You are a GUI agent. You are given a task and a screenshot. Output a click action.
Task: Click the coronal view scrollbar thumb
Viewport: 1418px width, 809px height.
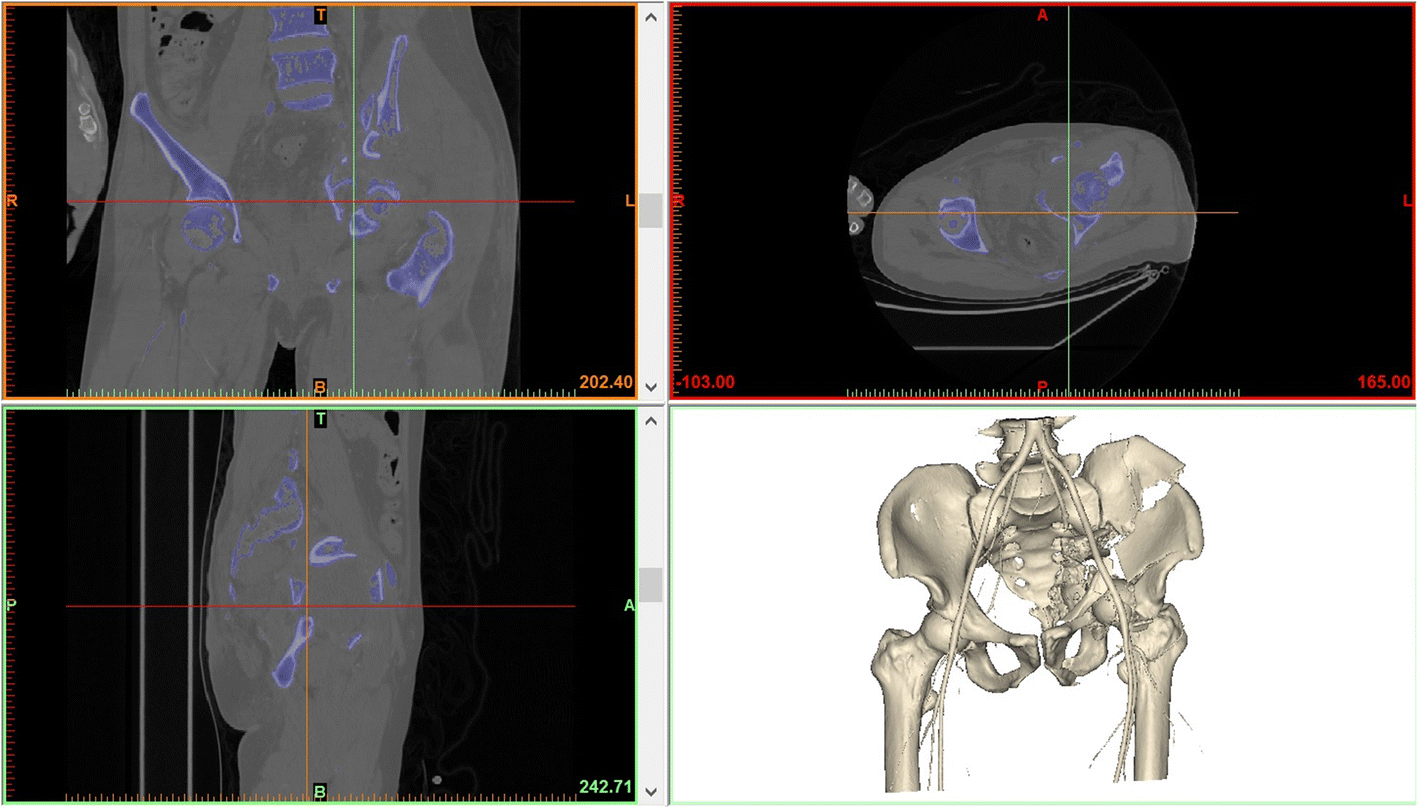[650, 210]
